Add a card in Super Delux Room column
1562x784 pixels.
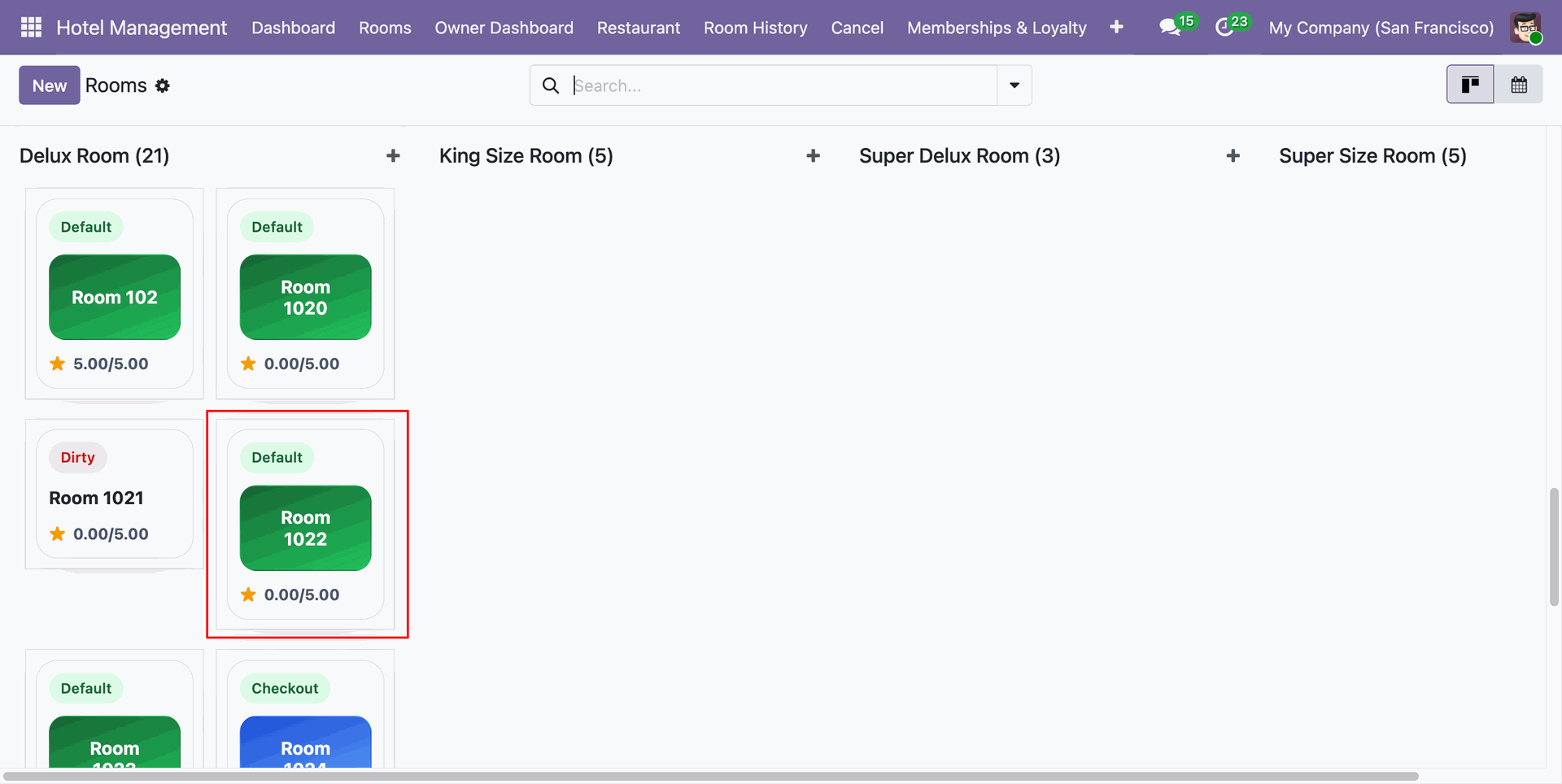click(1233, 155)
